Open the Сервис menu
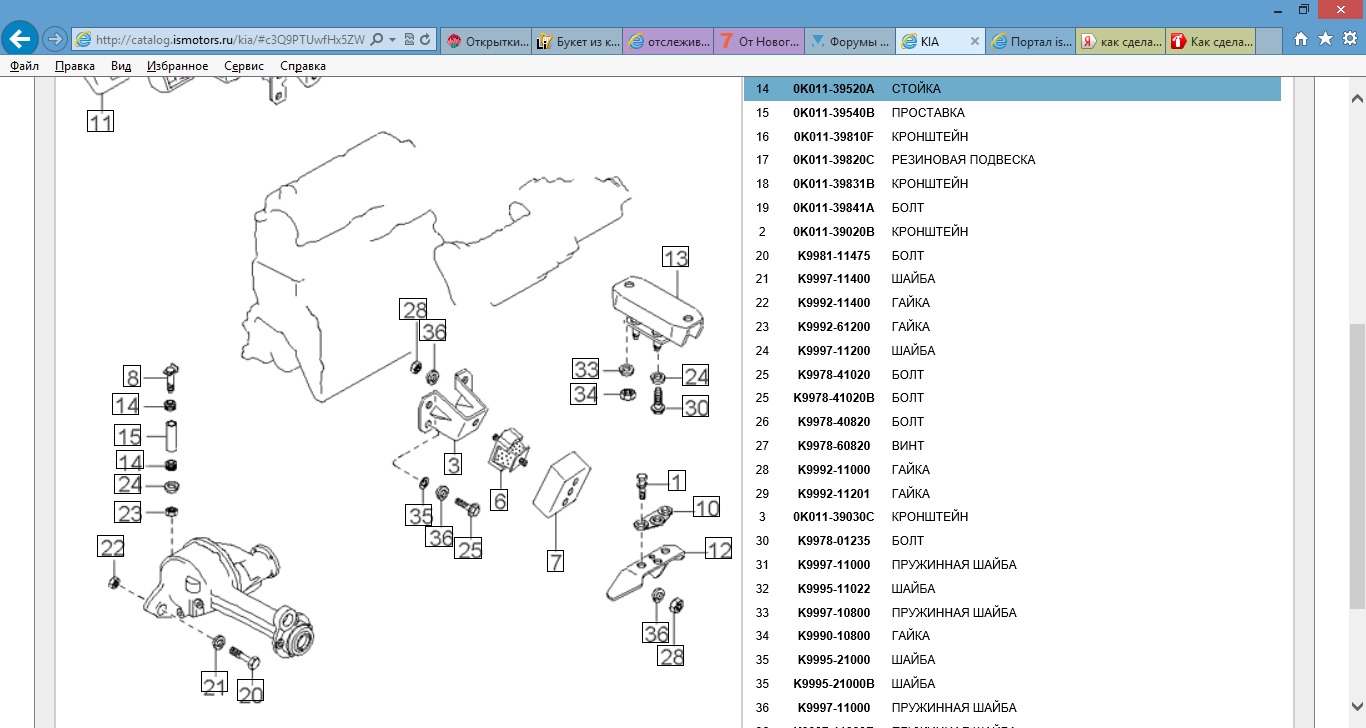 (244, 66)
